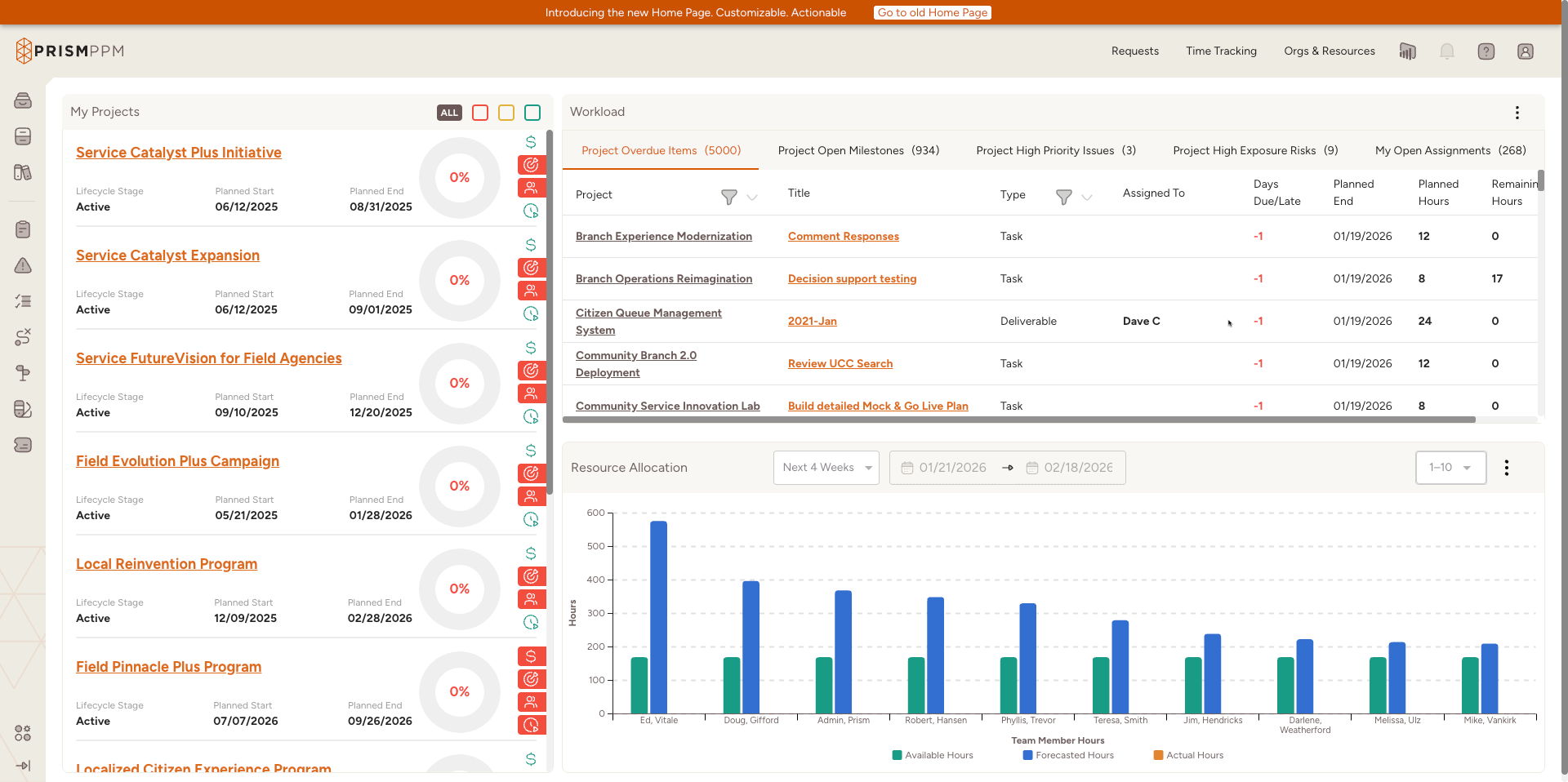Click the Go to old Home Page button
Screen dimensions: 1568x782
(932, 12)
